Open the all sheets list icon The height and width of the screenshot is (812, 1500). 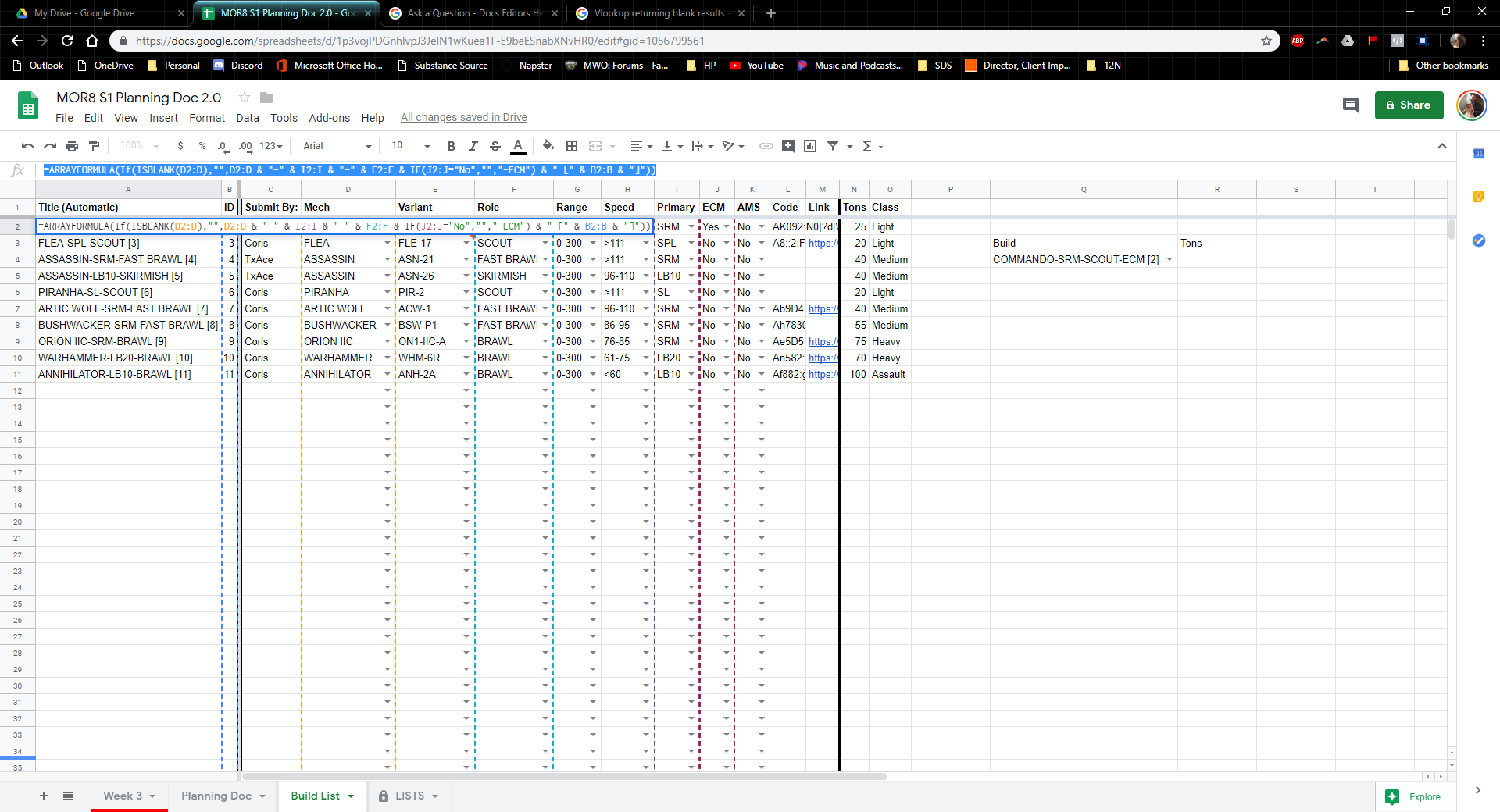click(68, 796)
